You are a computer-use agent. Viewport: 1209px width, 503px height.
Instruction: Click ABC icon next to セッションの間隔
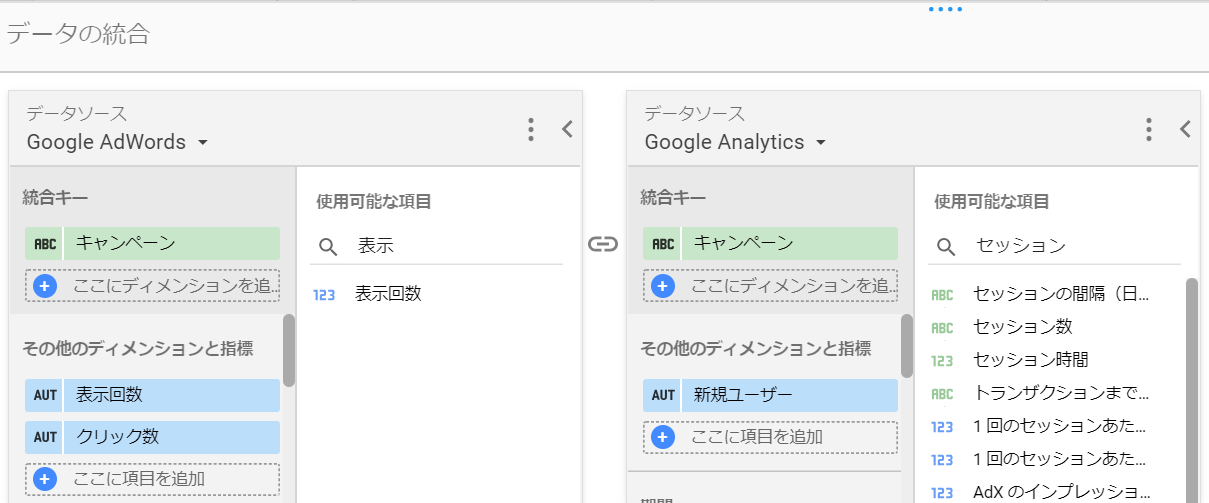click(x=942, y=295)
